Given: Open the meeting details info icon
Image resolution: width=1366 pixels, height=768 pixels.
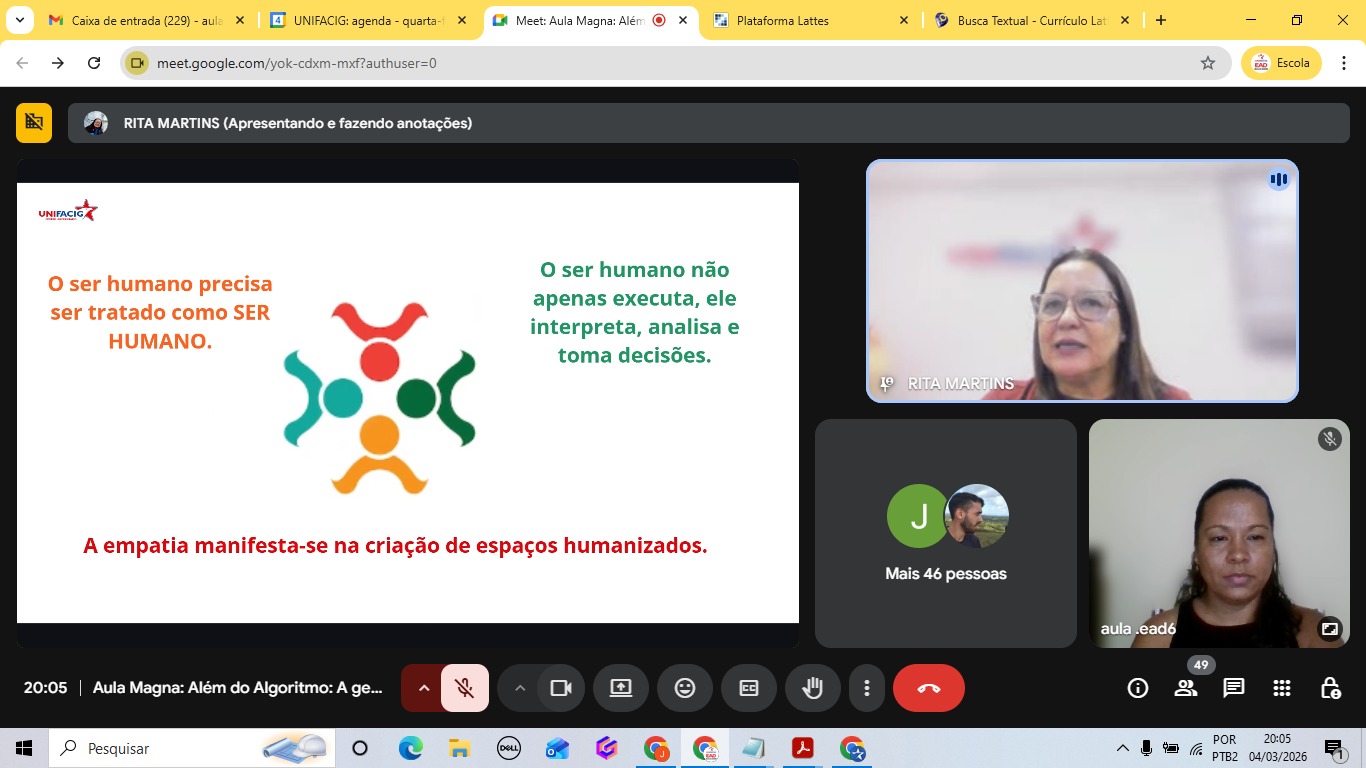Looking at the screenshot, I should click(x=1137, y=688).
